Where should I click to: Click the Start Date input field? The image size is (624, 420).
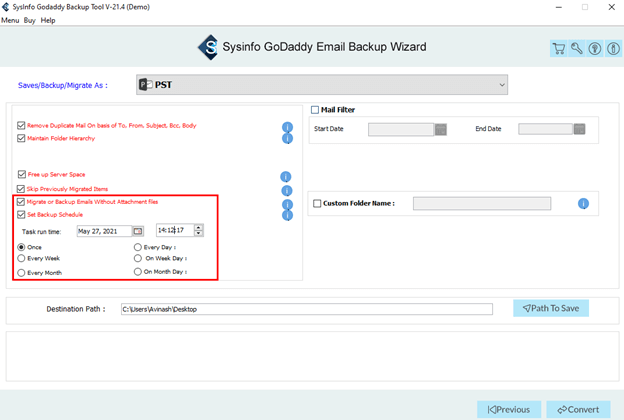[x=401, y=129]
